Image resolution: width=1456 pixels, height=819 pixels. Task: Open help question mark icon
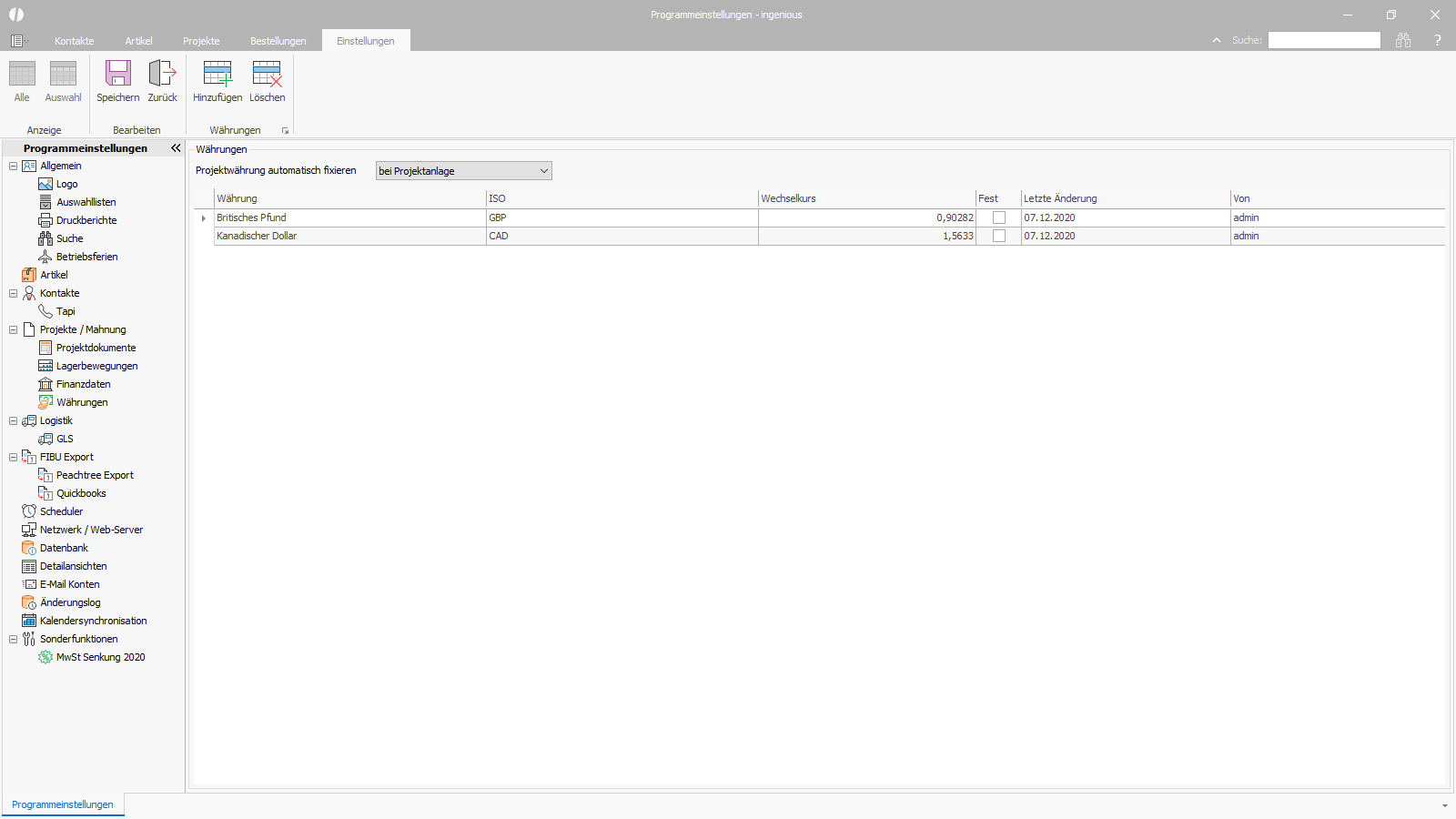(x=1438, y=40)
